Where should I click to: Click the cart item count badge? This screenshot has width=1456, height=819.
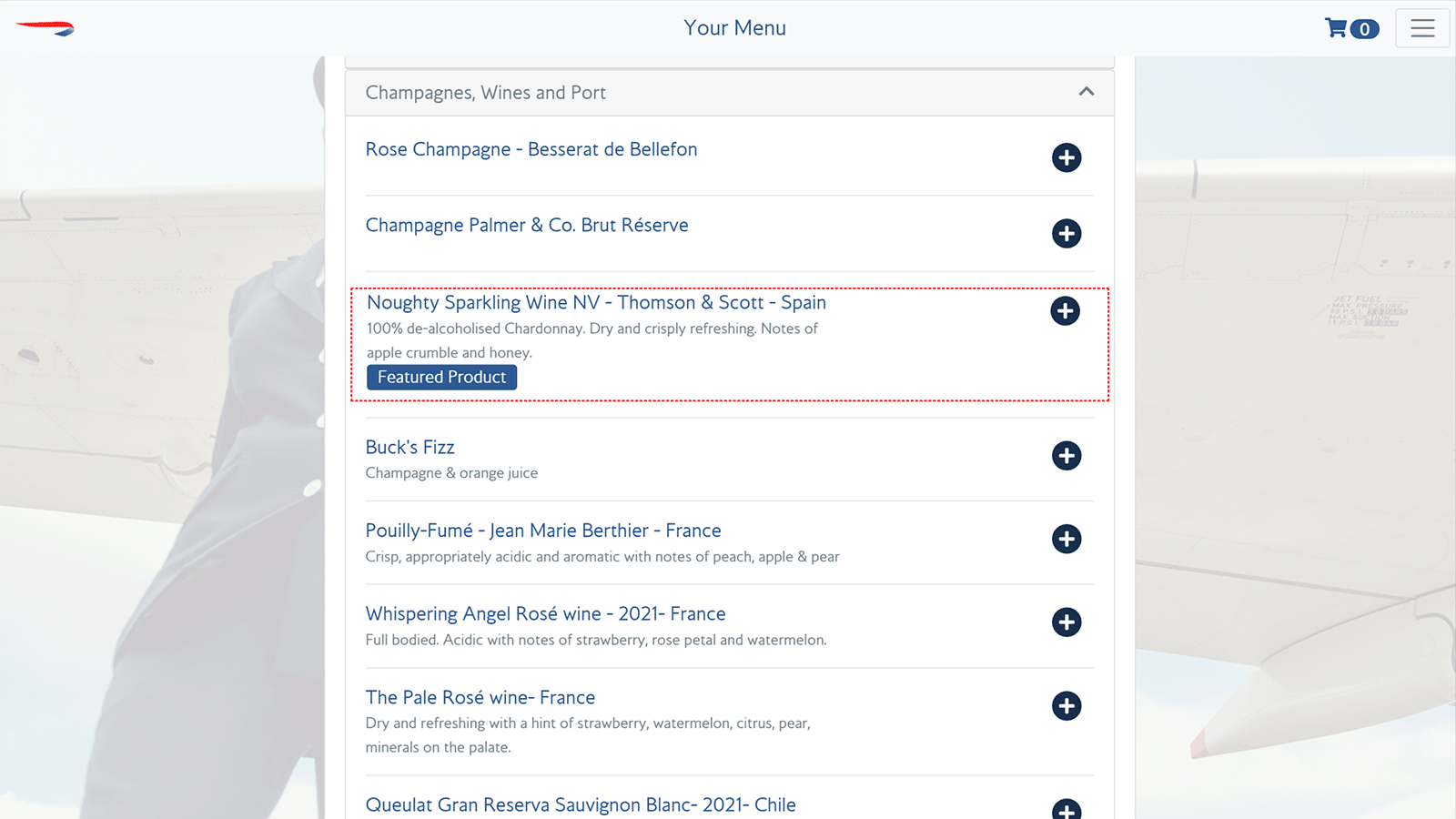tap(1364, 29)
